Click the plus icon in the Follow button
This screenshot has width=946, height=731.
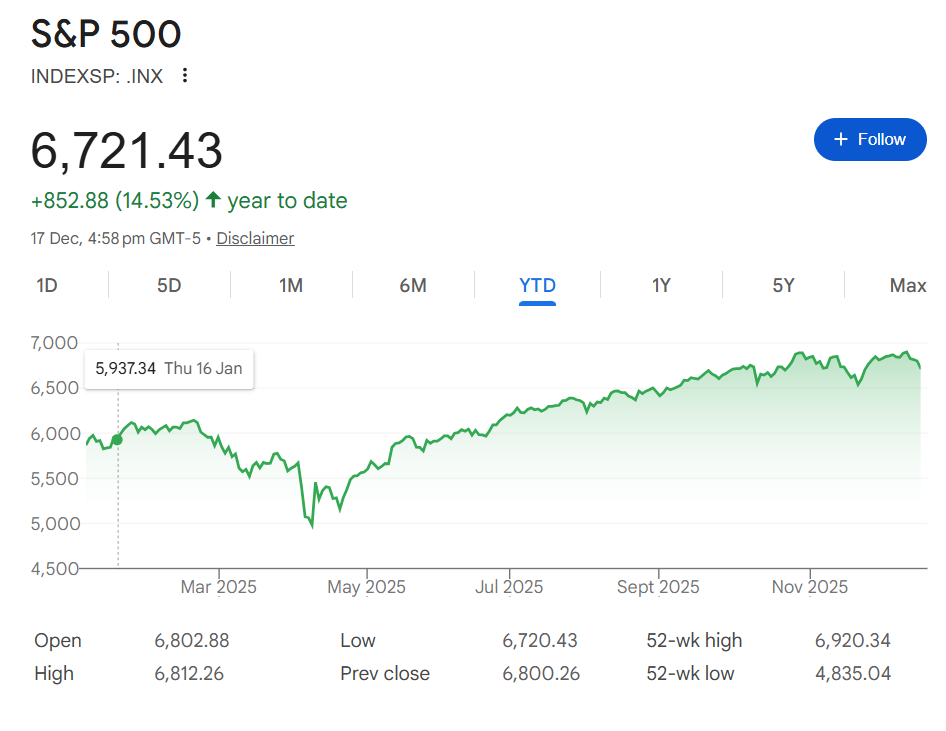[x=840, y=139]
